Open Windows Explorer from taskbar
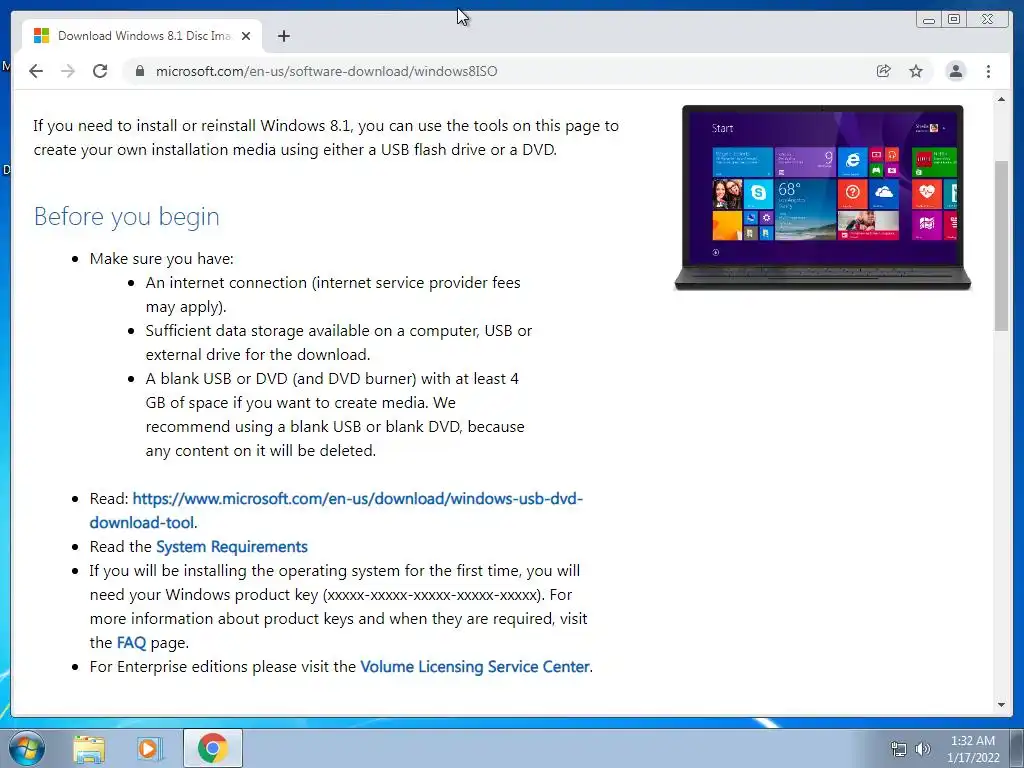Screen dimensions: 1024x768 [89, 749]
